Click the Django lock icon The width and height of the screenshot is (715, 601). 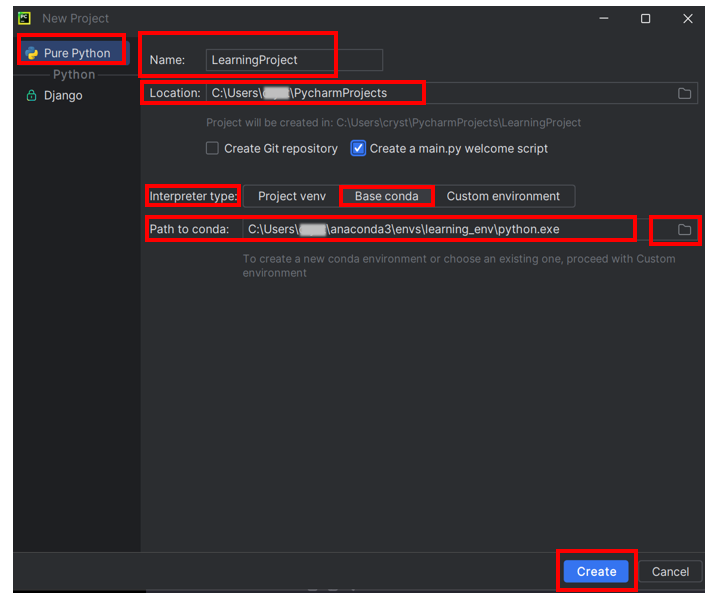click(x=31, y=95)
